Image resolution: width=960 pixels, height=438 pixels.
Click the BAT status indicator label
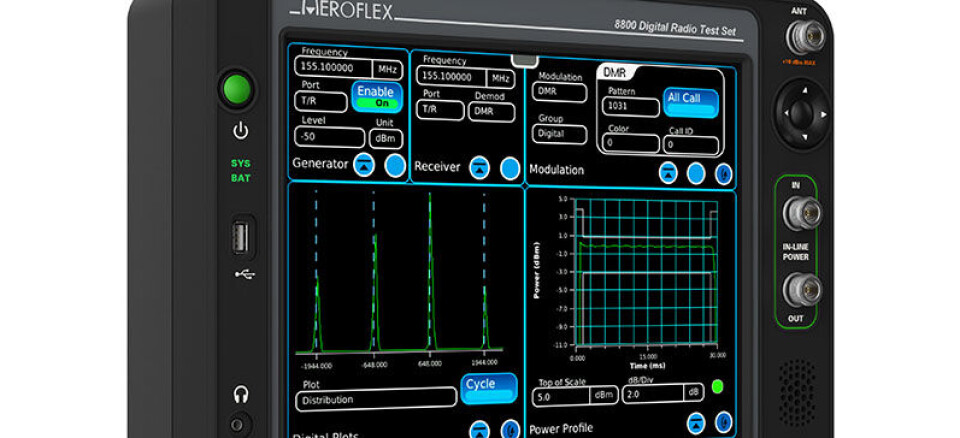[241, 178]
